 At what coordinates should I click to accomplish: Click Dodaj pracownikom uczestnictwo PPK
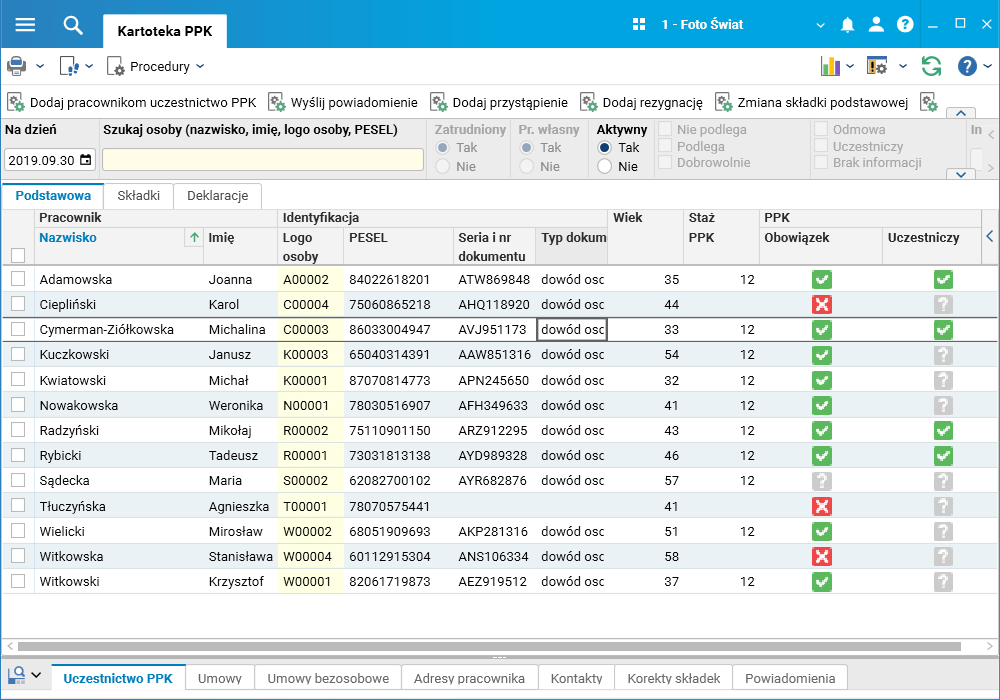click(x=132, y=102)
